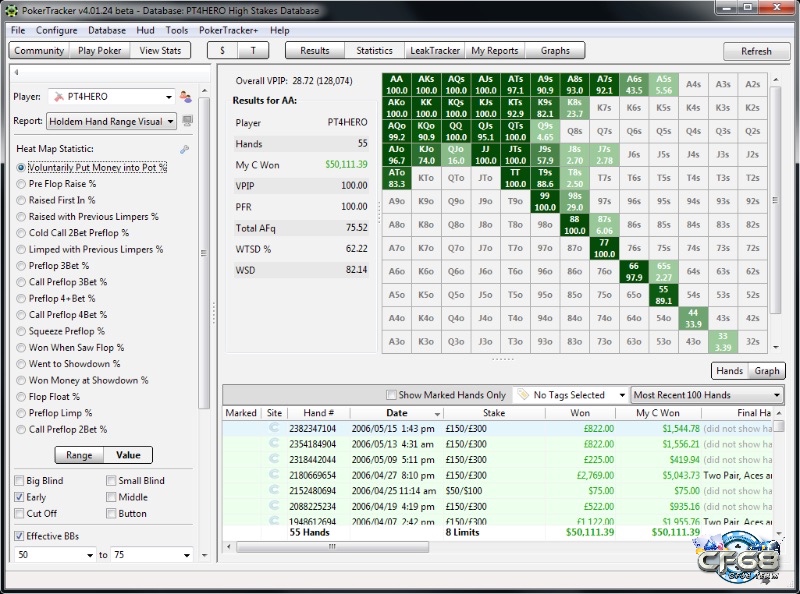Open the Database menu
Image resolution: width=800 pixels, height=594 pixels.
click(107, 30)
